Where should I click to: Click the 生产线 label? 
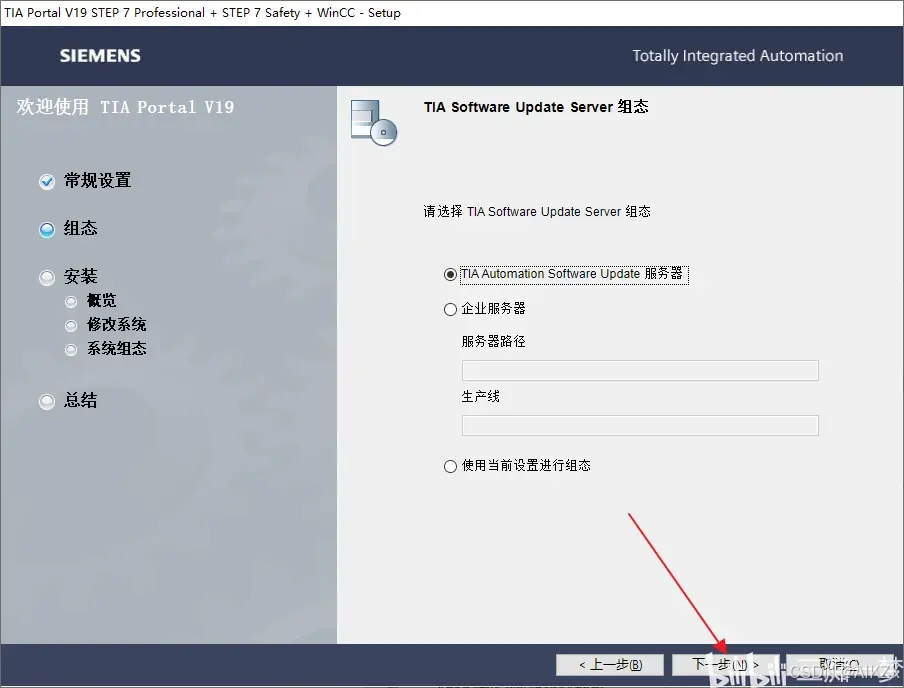pyautogui.click(x=480, y=396)
